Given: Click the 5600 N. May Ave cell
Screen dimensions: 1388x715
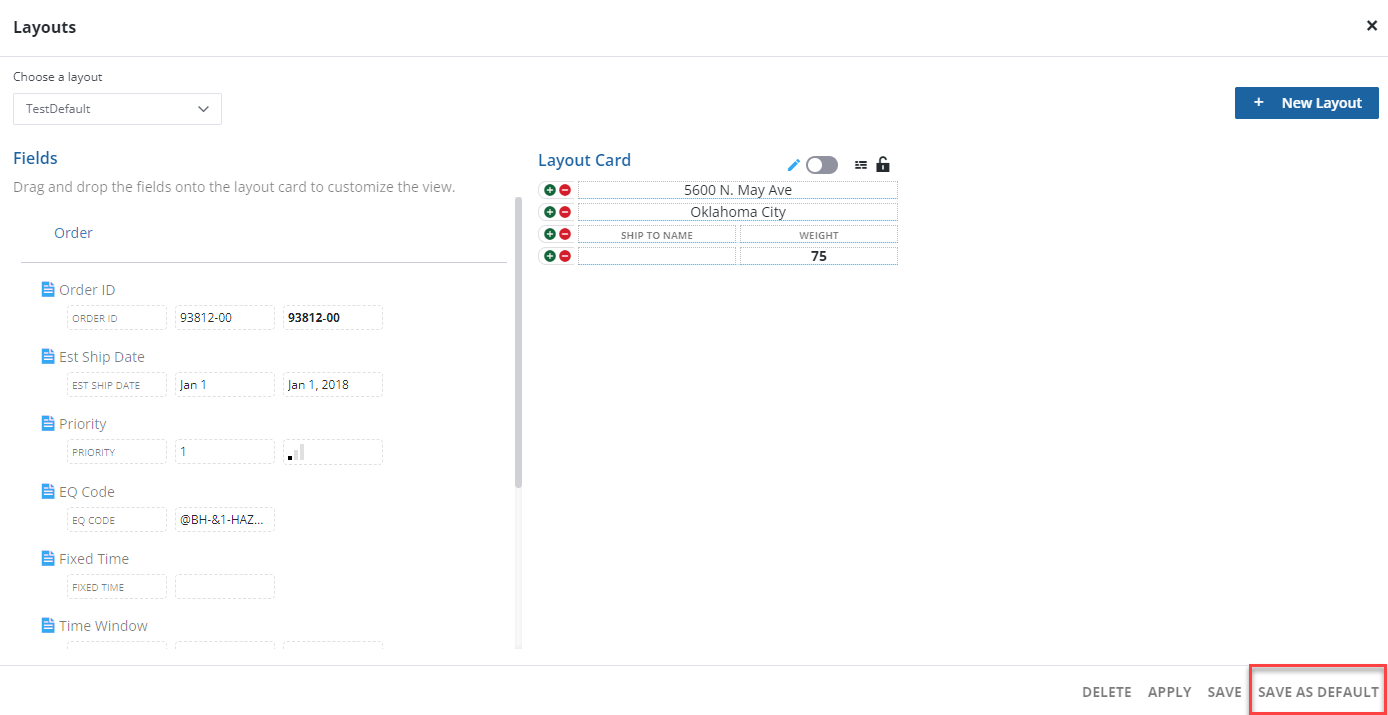Looking at the screenshot, I should click(x=738, y=190).
